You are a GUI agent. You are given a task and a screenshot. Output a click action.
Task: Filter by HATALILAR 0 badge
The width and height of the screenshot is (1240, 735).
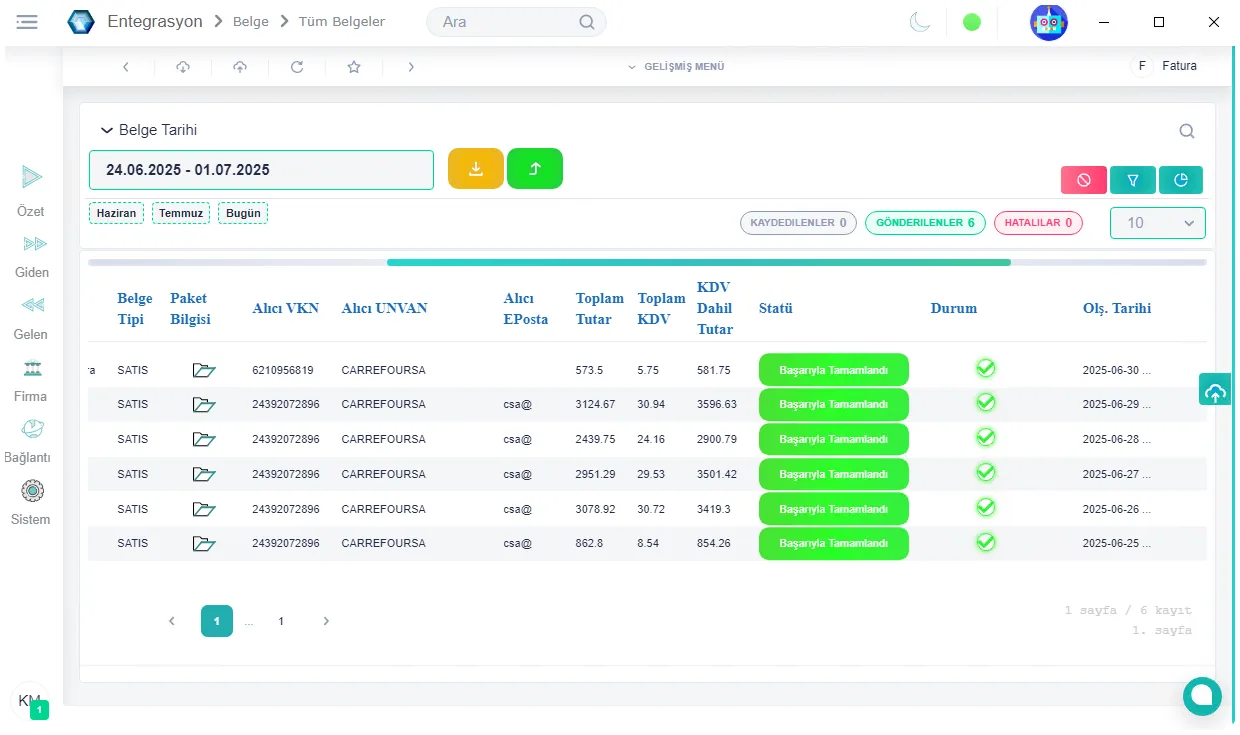tap(1038, 223)
